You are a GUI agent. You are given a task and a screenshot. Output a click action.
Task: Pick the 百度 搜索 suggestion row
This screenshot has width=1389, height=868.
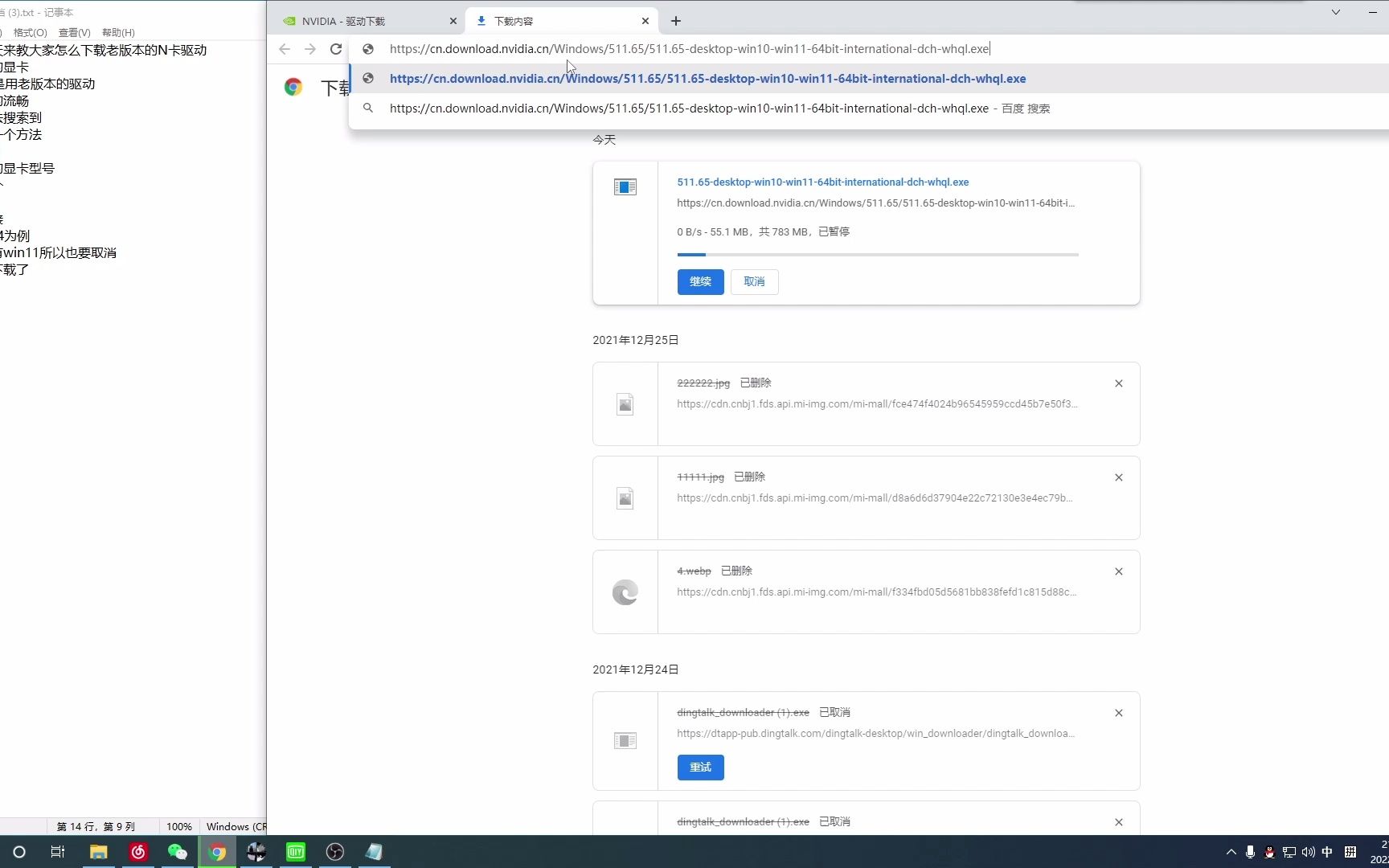click(x=869, y=108)
